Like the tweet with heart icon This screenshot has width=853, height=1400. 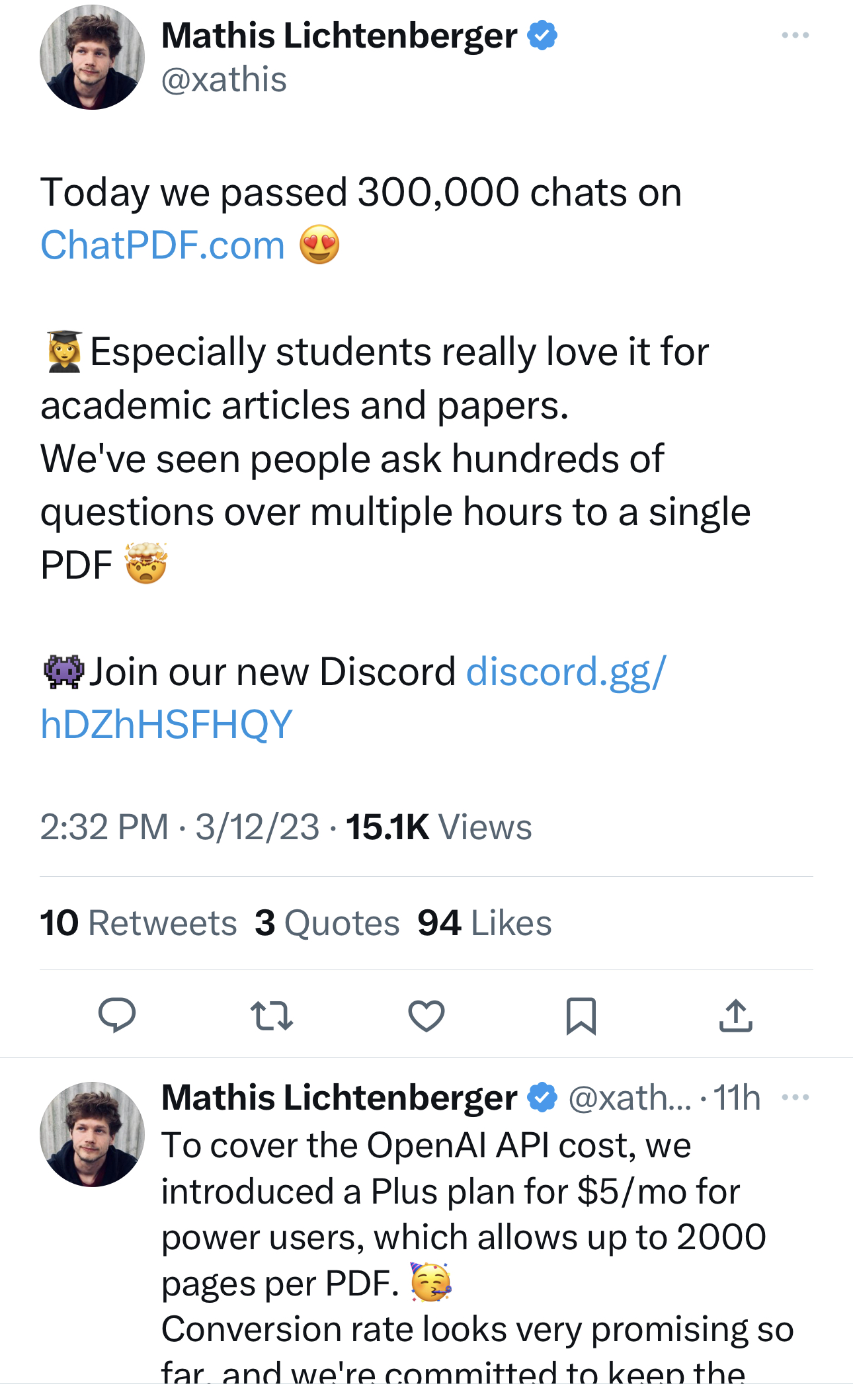(426, 1016)
